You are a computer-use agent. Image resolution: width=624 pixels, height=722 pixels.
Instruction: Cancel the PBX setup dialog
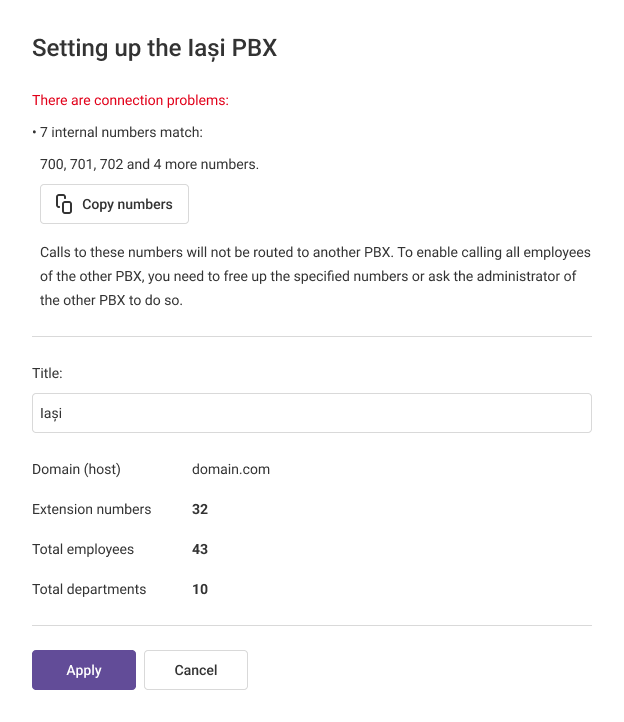[x=196, y=670]
